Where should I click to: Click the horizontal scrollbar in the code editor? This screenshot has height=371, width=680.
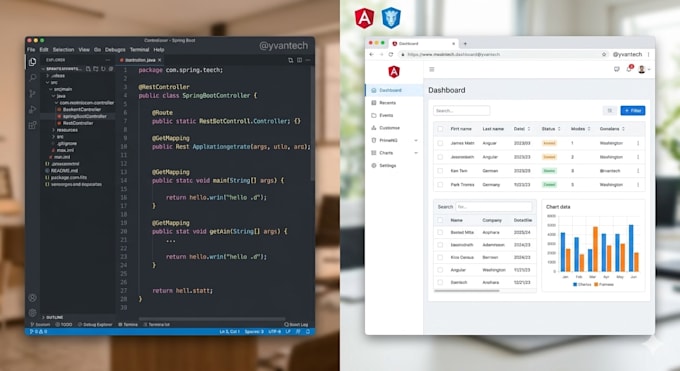[x=212, y=319]
